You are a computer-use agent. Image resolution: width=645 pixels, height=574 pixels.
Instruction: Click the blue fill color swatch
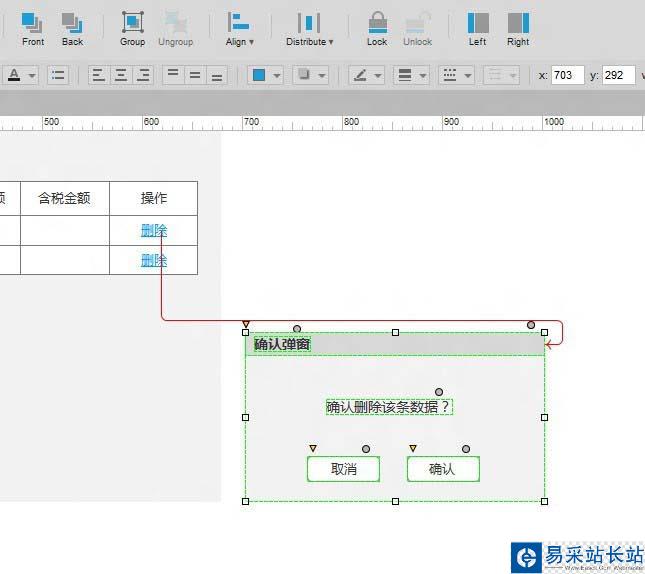click(258, 75)
